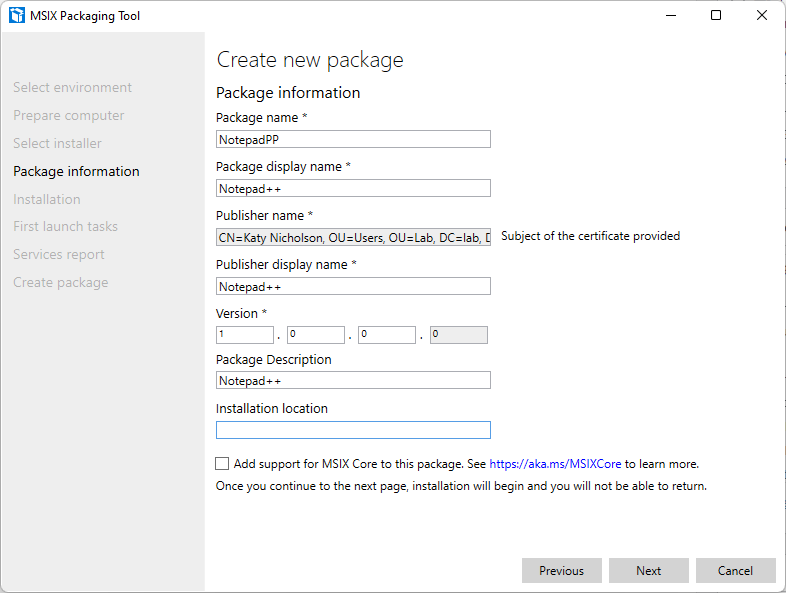Go to Installation step in sidebar

pyautogui.click(x=47, y=200)
